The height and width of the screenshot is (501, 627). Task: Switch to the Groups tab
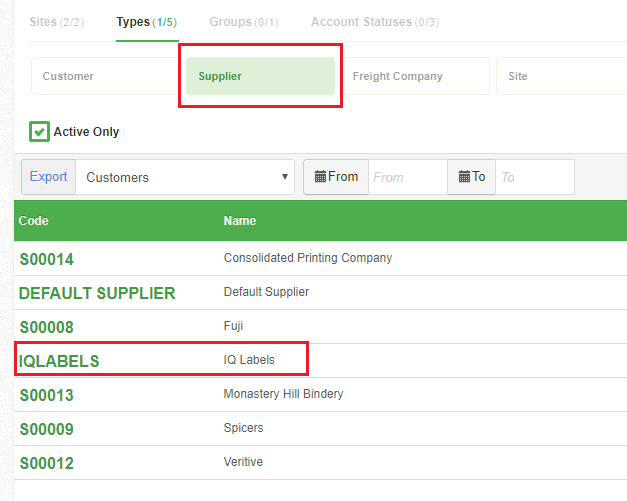(x=244, y=22)
